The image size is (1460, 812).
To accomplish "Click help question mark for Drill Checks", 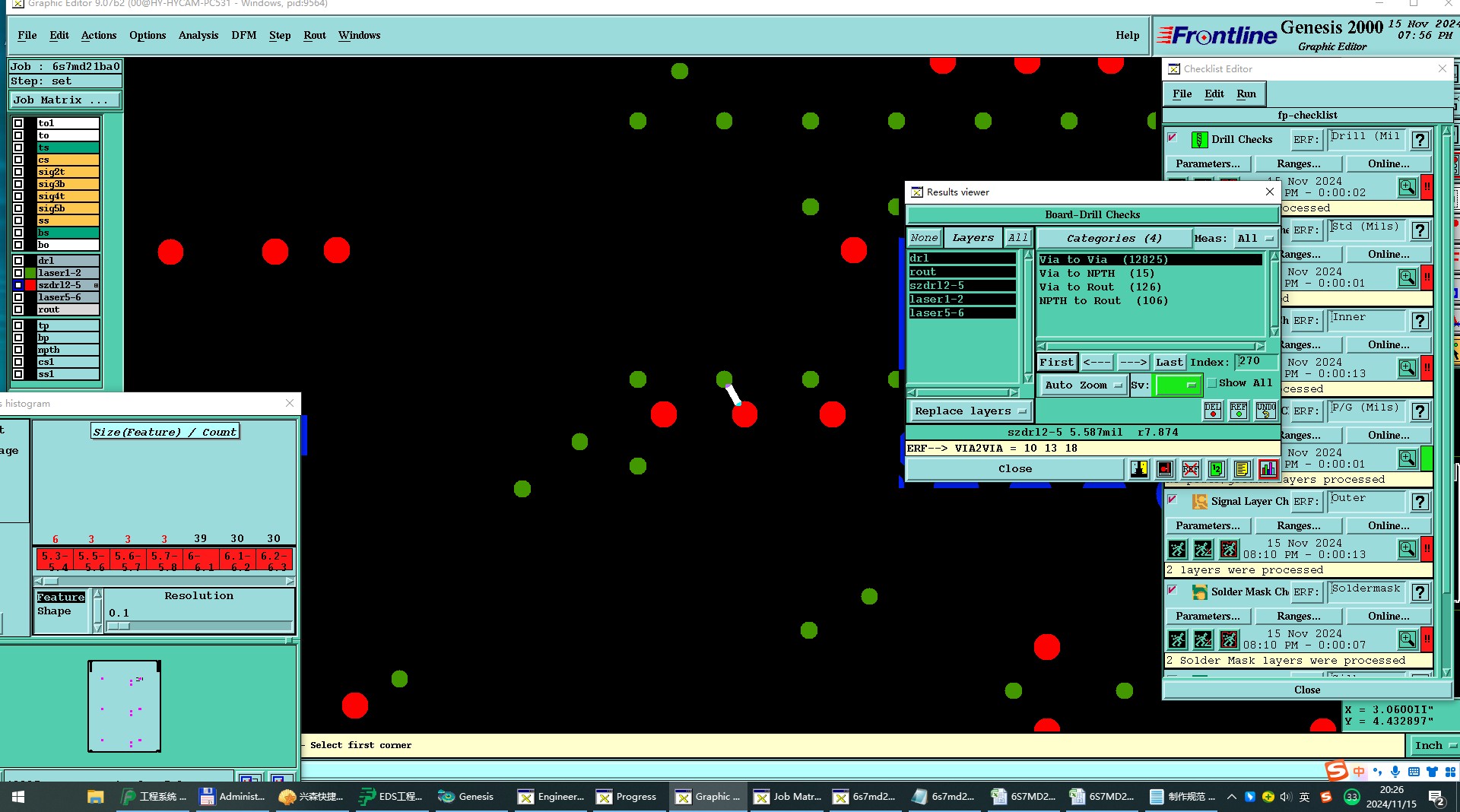I will [1420, 140].
